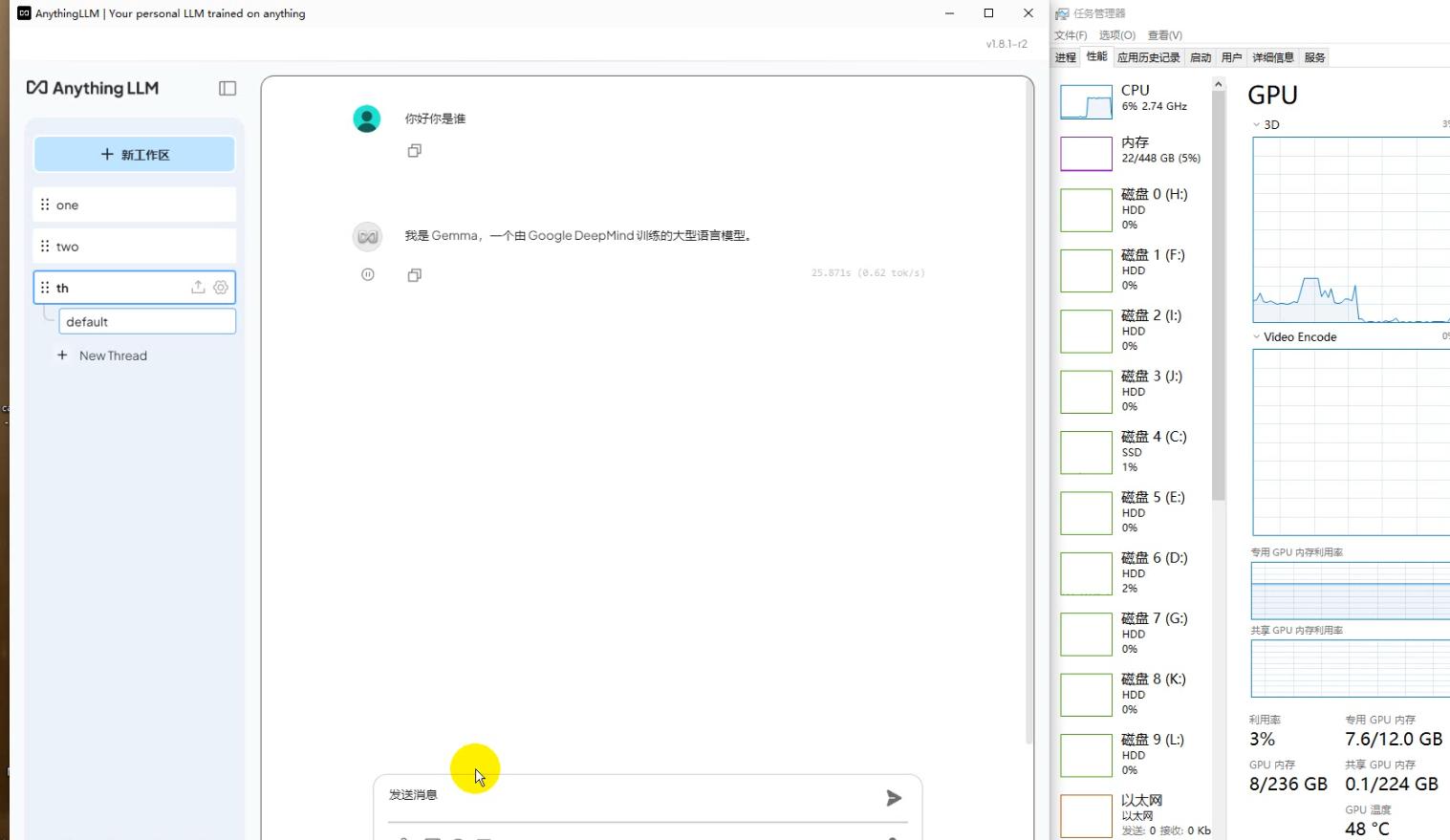Start a New Thread
1450x840 pixels.
click(102, 355)
